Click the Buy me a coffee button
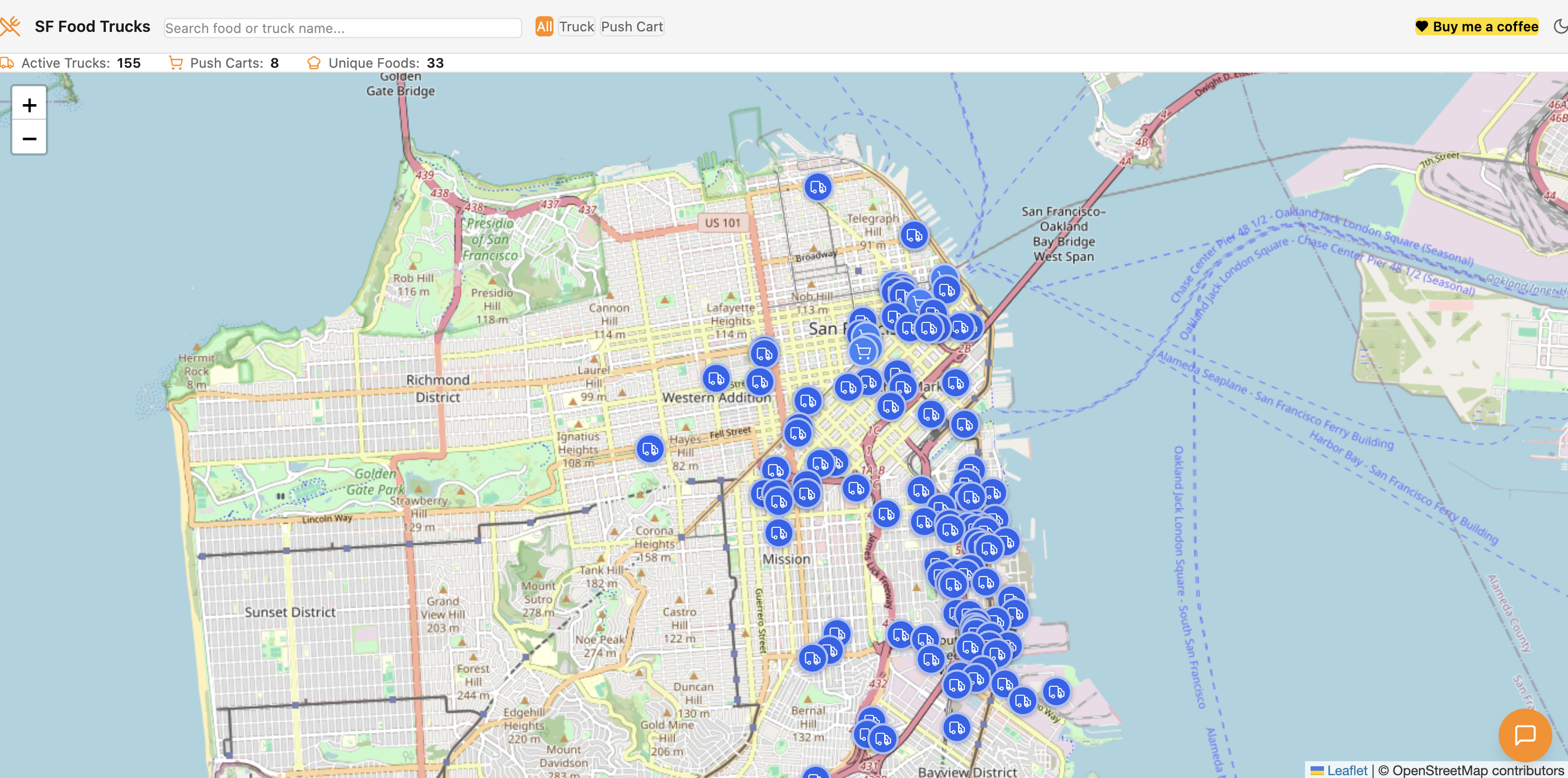 [x=1477, y=26]
